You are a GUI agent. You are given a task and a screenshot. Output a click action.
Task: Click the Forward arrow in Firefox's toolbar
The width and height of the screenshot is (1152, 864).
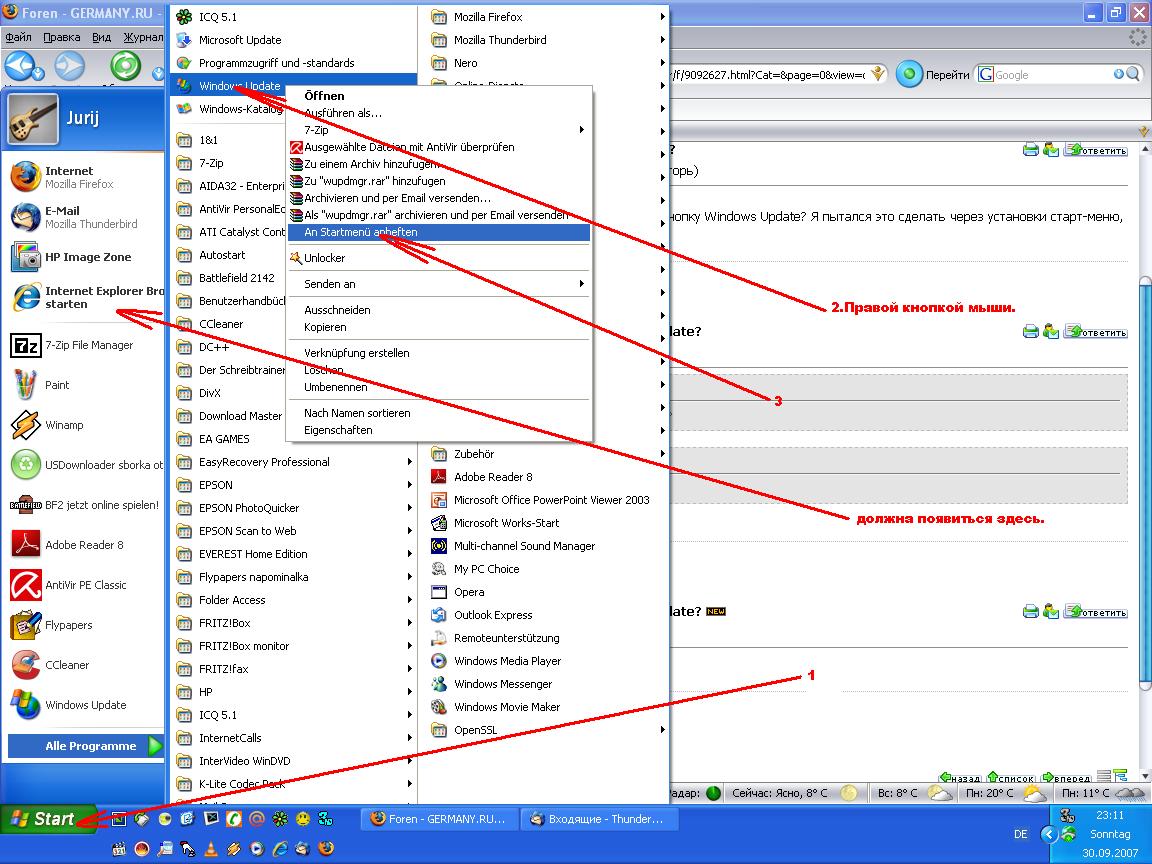[x=70, y=67]
